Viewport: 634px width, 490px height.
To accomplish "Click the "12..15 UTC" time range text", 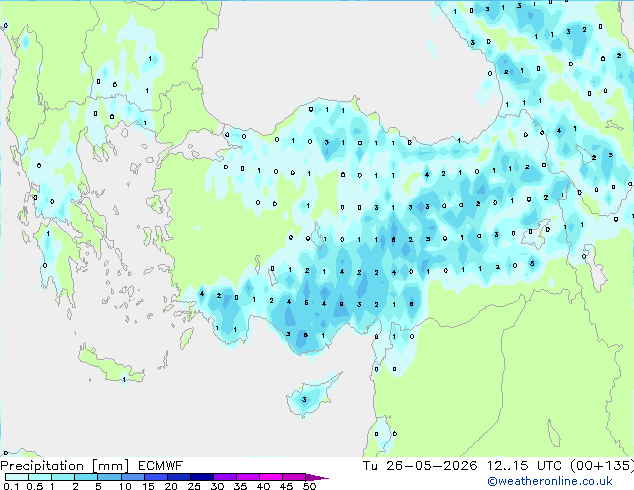I will (x=524, y=466).
